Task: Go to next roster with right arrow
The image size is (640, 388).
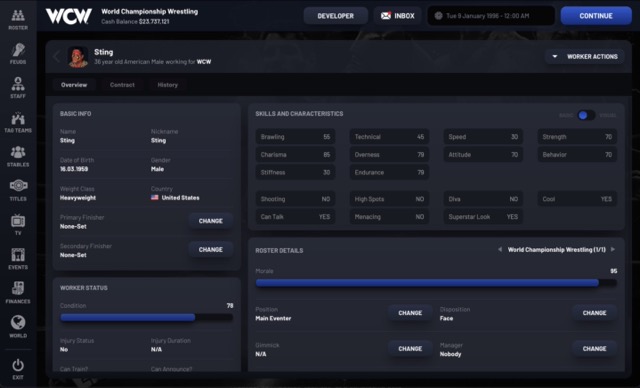Action: pyautogui.click(x=613, y=249)
